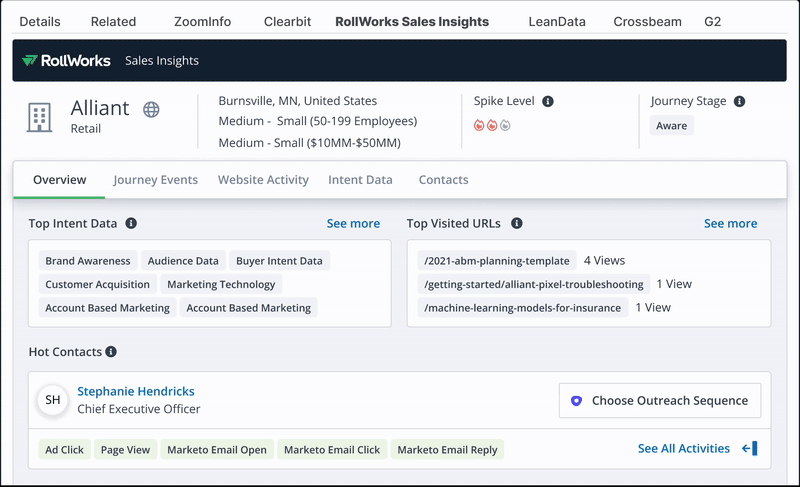Open Stephanie Hendricks contact link
800x487 pixels.
tap(136, 391)
